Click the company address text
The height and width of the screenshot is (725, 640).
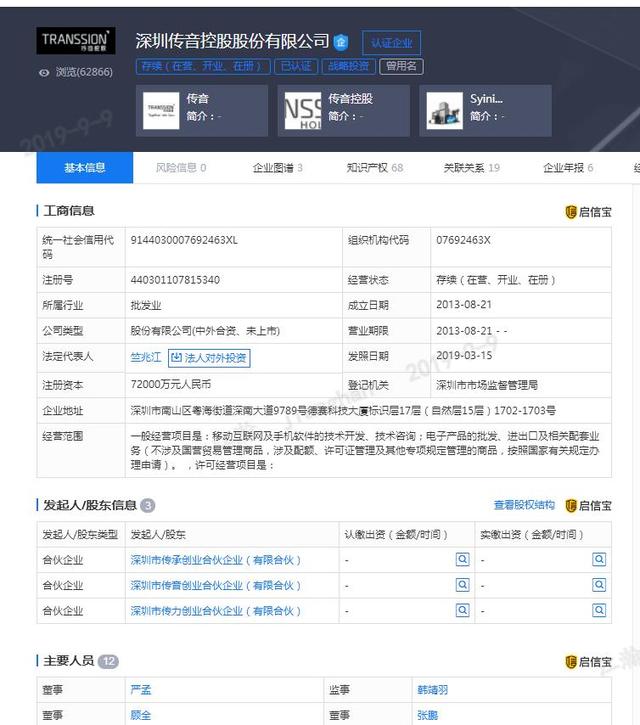click(x=343, y=411)
